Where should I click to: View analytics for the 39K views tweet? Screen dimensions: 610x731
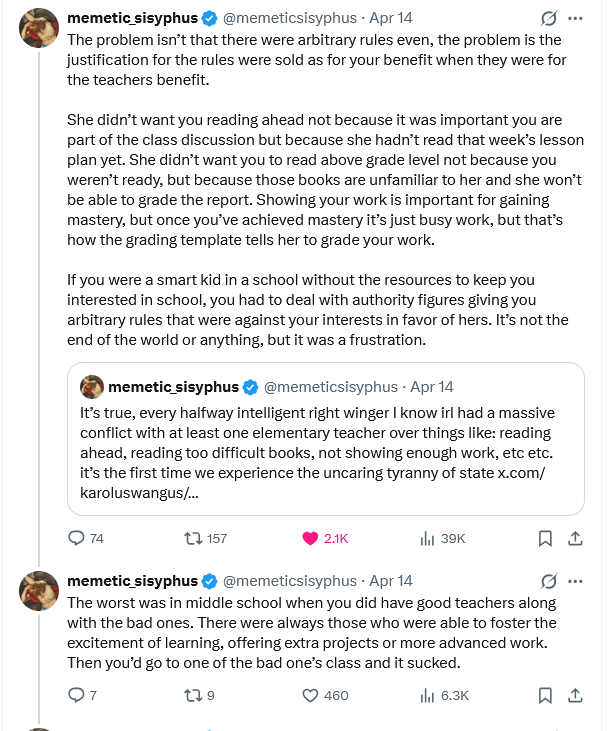[428, 538]
